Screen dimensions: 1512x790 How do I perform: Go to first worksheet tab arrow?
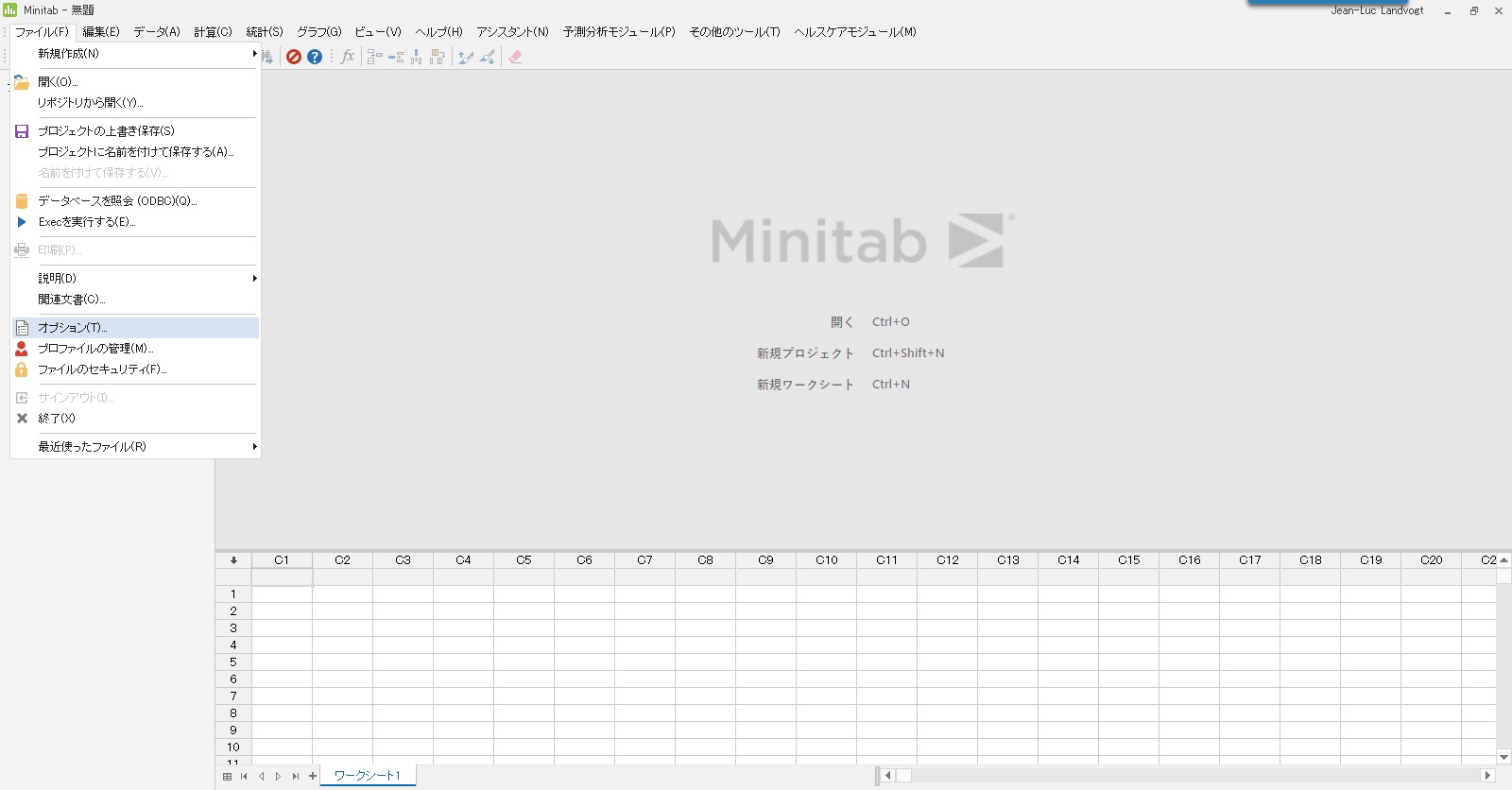click(244, 776)
